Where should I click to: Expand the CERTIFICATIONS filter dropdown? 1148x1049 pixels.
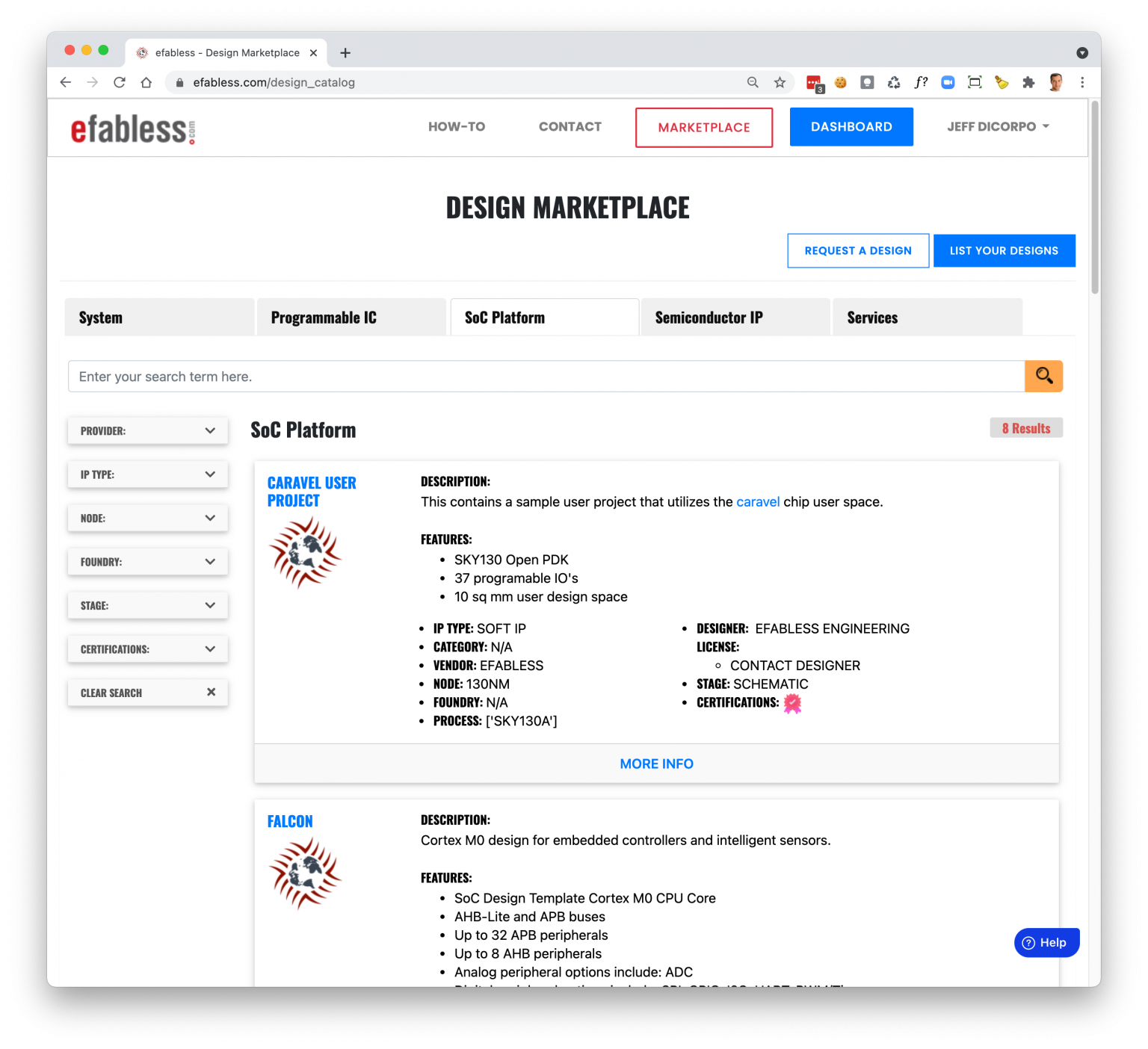pyautogui.click(x=148, y=649)
